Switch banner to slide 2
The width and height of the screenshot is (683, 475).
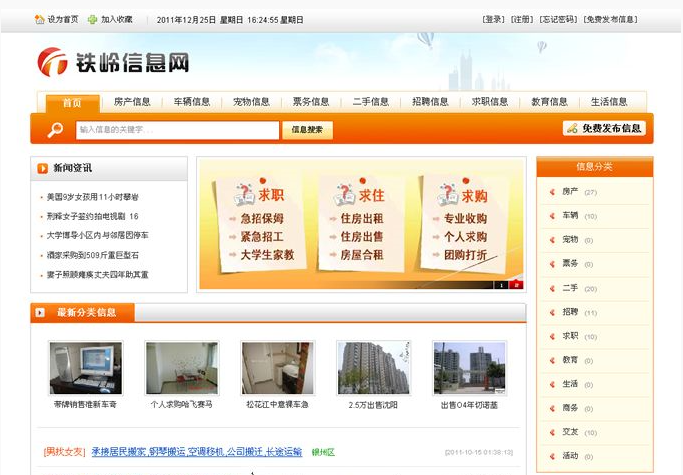click(x=516, y=285)
